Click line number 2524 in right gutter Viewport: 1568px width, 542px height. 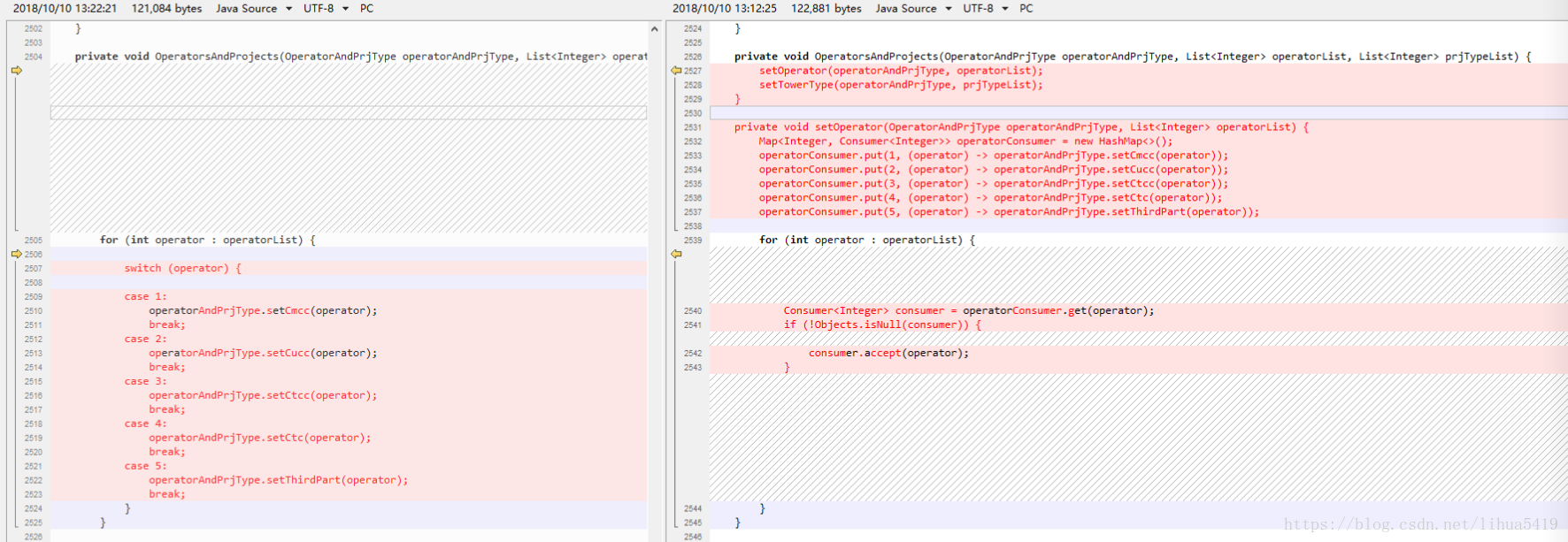pos(692,28)
